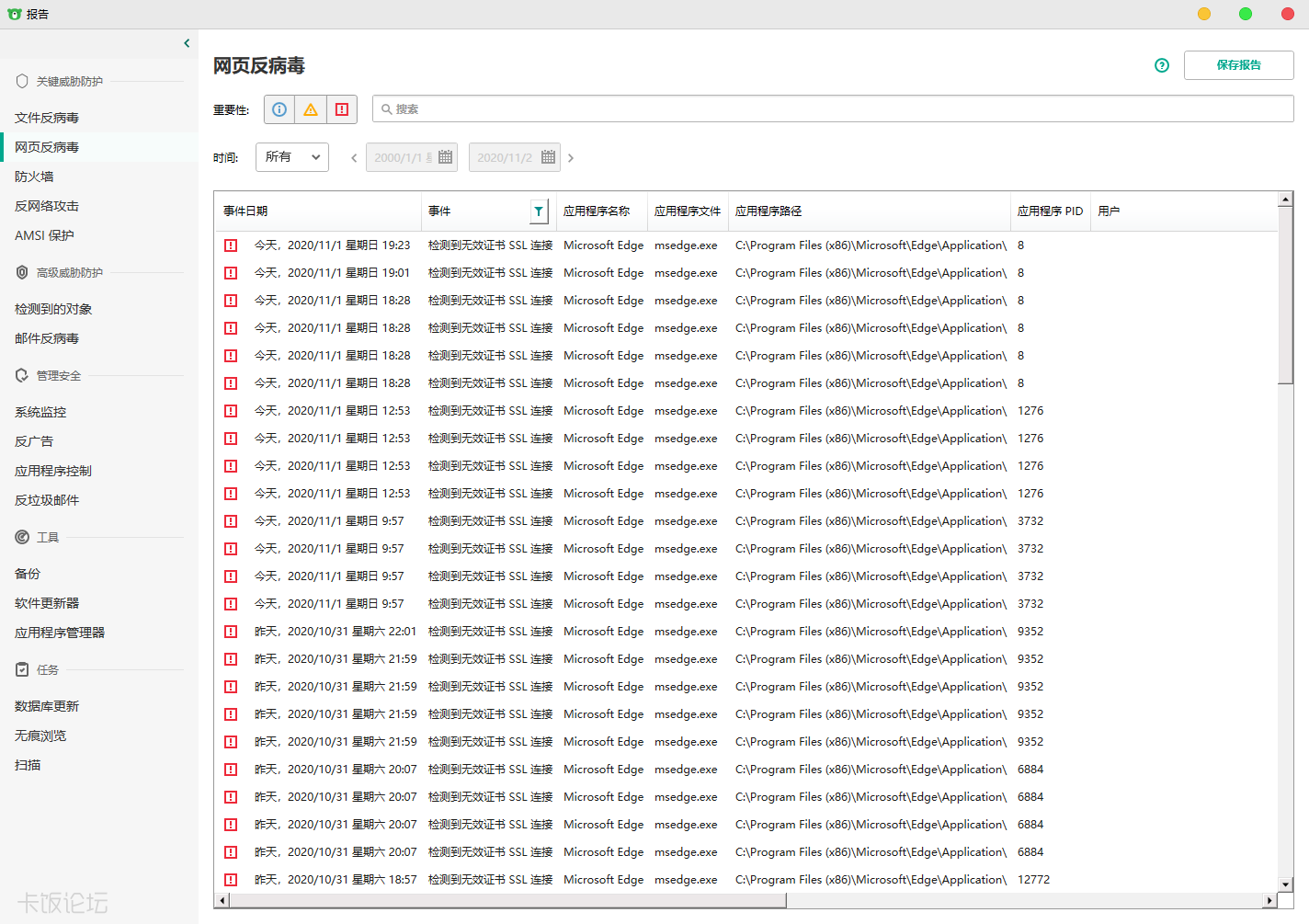Click the search field magnifier icon
Image resolution: width=1309 pixels, height=924 pixels.
(x=387, y=109)
